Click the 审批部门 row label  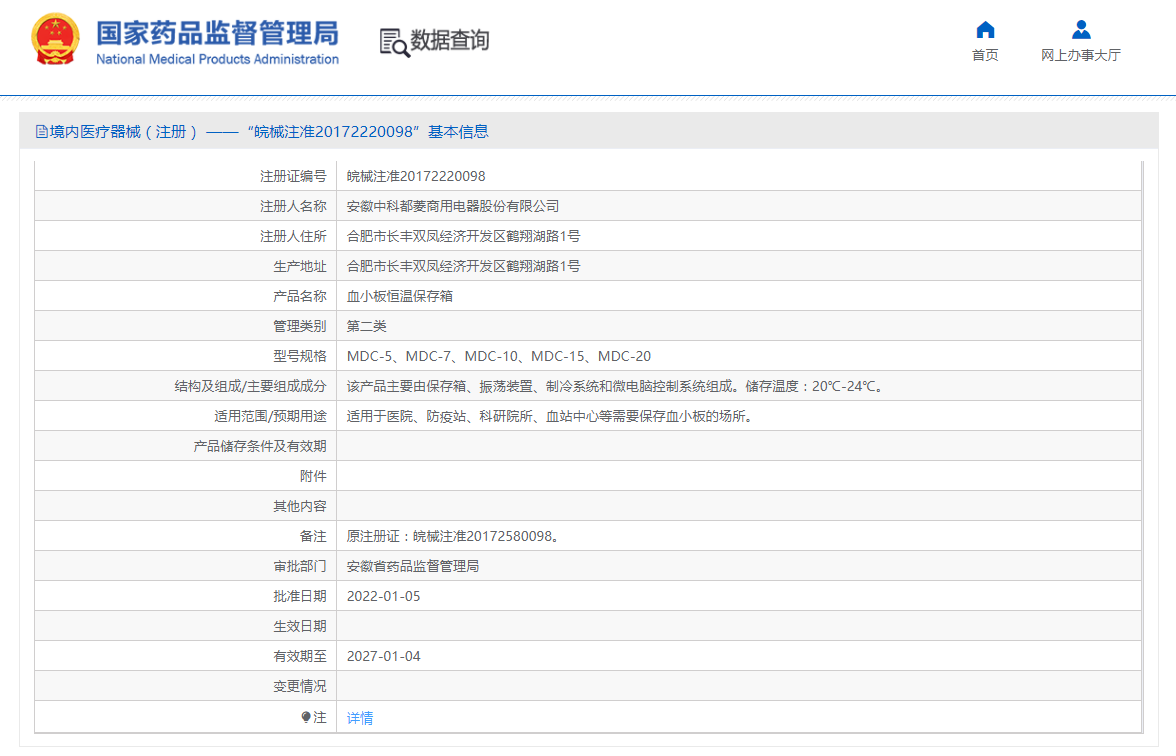pyautogui.click(x=300, y=566)
